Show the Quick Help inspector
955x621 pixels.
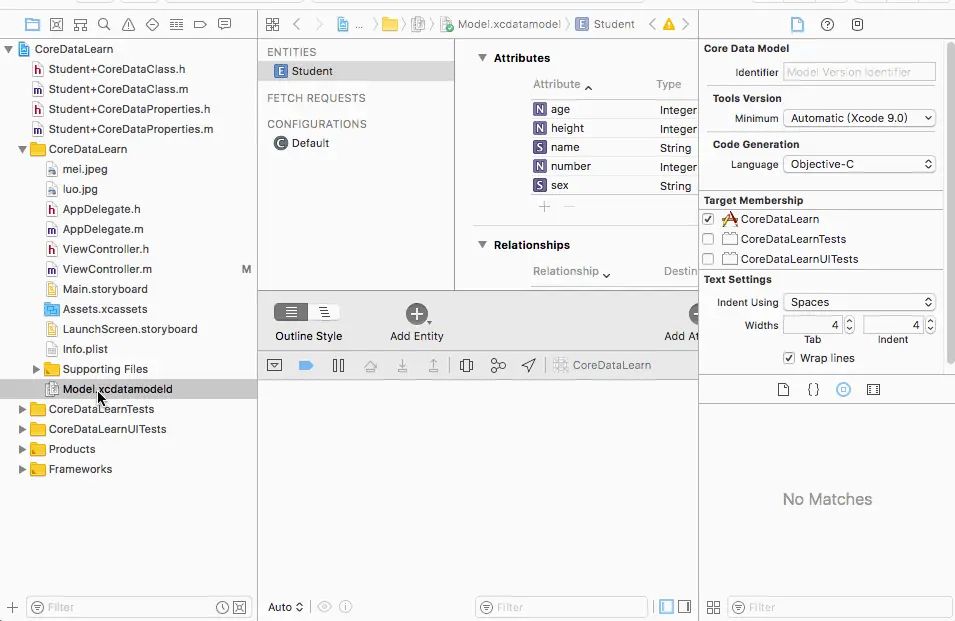[x=827, y=24]
